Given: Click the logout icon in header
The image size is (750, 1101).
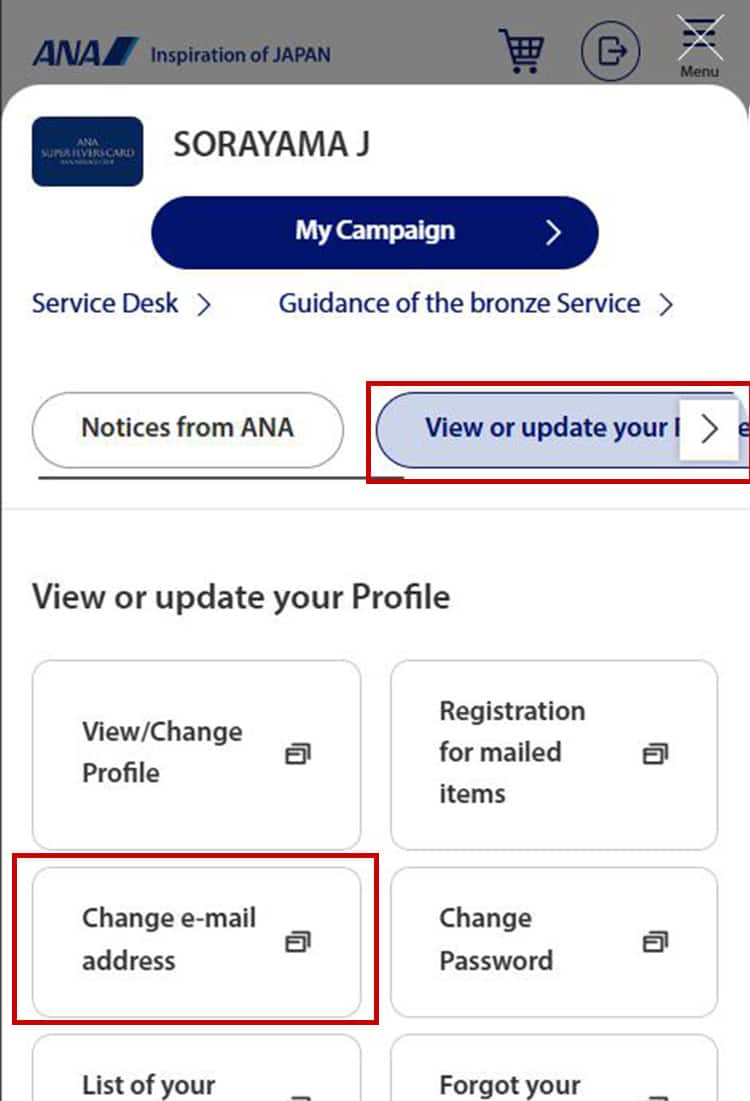Looking at the screenshot, I should click(610, 50).
